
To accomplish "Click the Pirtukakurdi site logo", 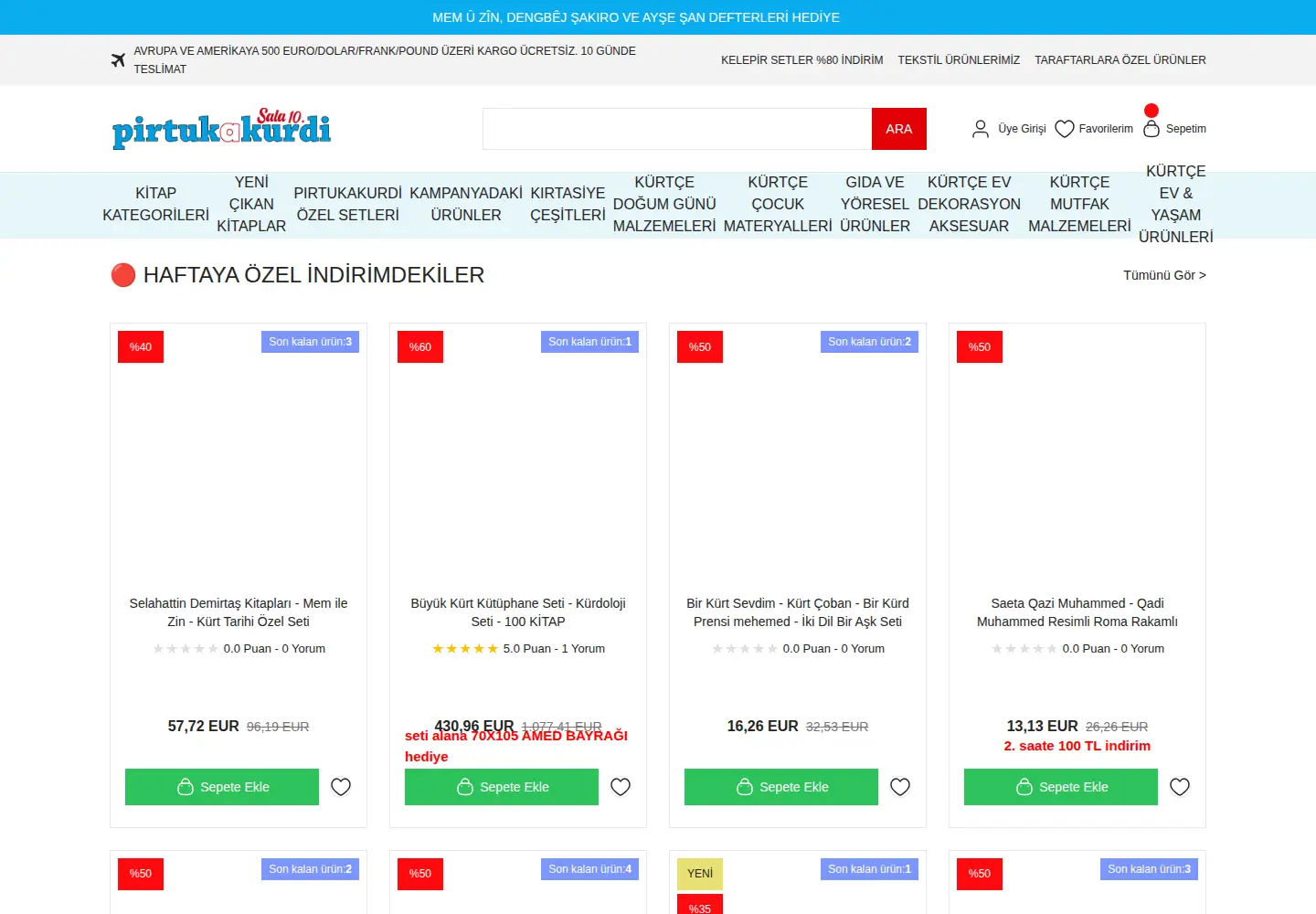I will coord(221,128).
